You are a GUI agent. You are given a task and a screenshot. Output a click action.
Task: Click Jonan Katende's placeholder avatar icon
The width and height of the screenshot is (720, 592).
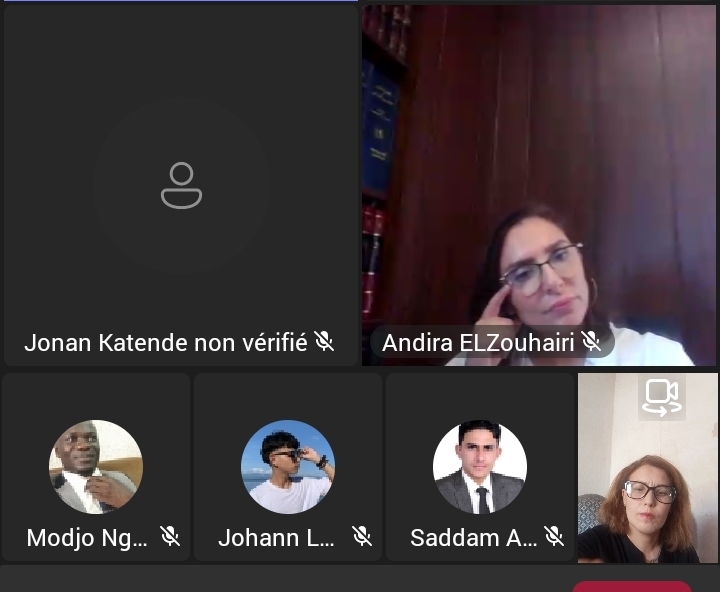point(181,185)
